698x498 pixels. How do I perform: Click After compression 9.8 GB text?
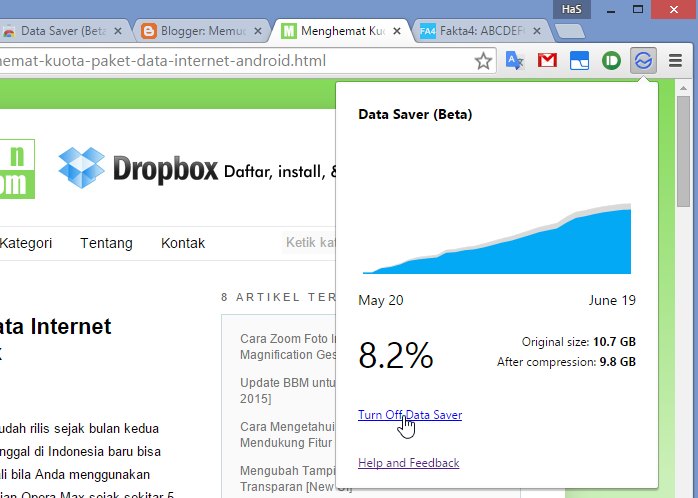click(566, 362)
